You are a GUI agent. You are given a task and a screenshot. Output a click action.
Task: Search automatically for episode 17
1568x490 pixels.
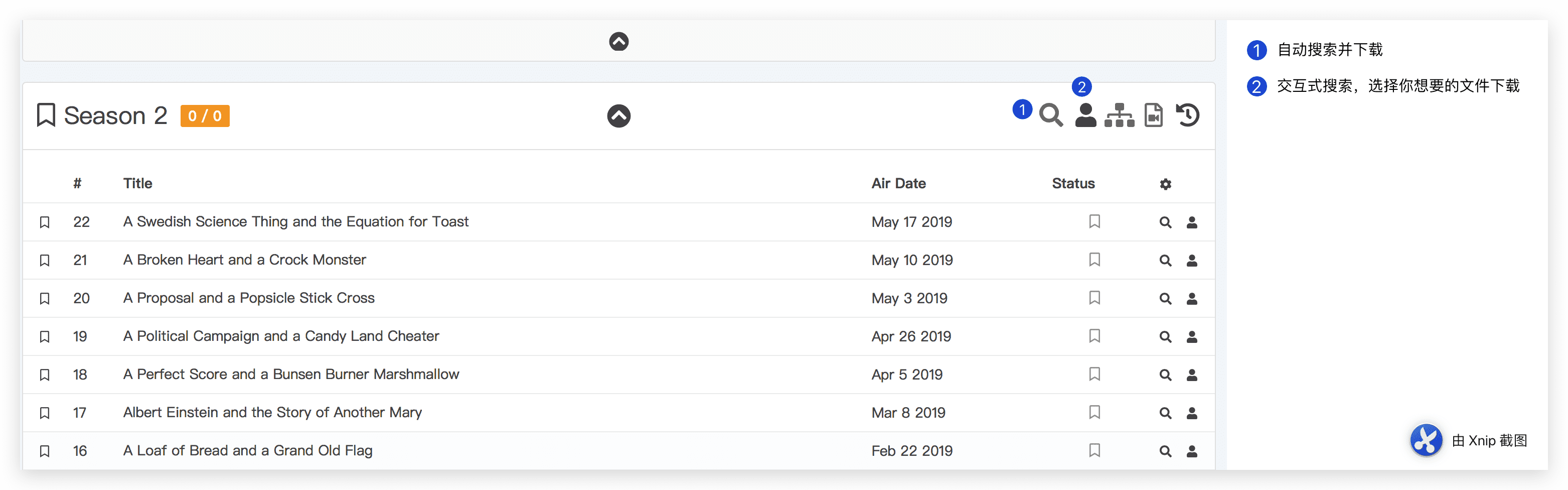[1165, 413]
